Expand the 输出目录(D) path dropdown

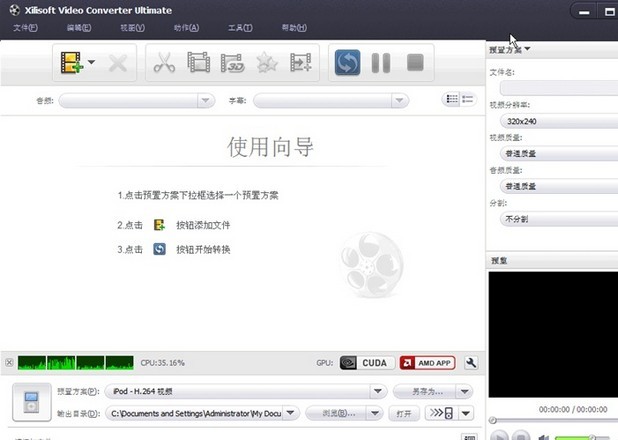tap(290, 413)
